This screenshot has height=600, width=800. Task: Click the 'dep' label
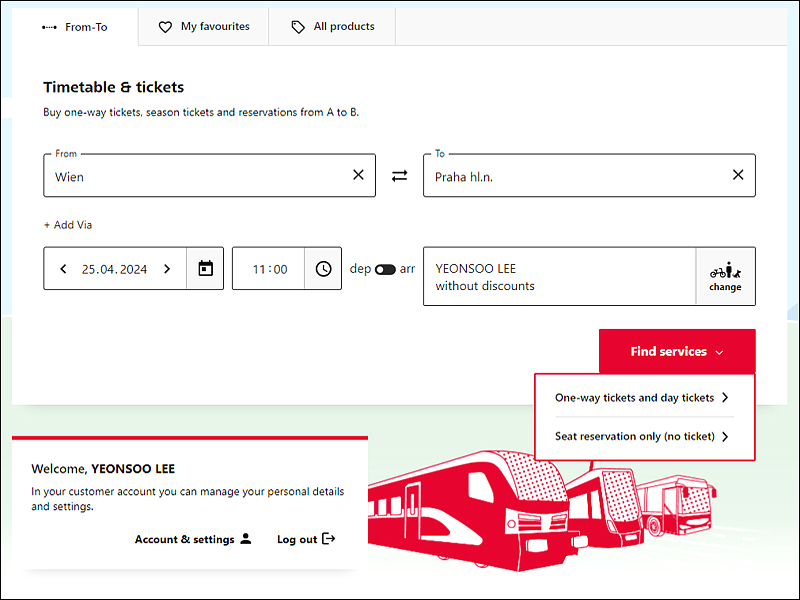360,269
